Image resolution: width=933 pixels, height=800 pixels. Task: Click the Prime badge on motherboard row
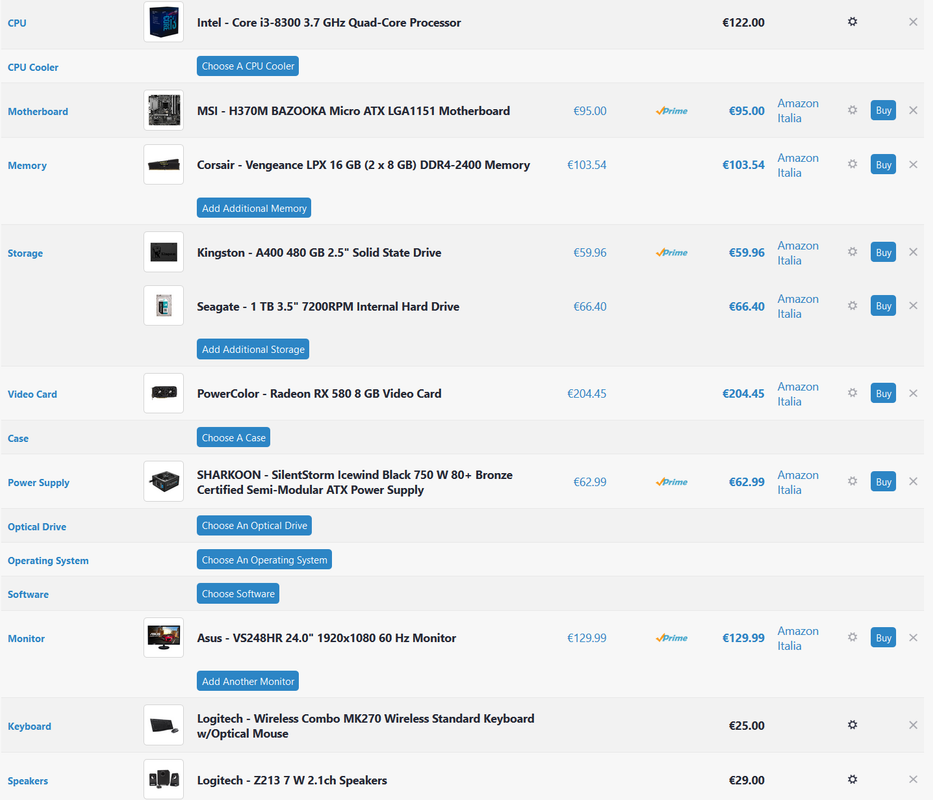[x=672, y=111]
